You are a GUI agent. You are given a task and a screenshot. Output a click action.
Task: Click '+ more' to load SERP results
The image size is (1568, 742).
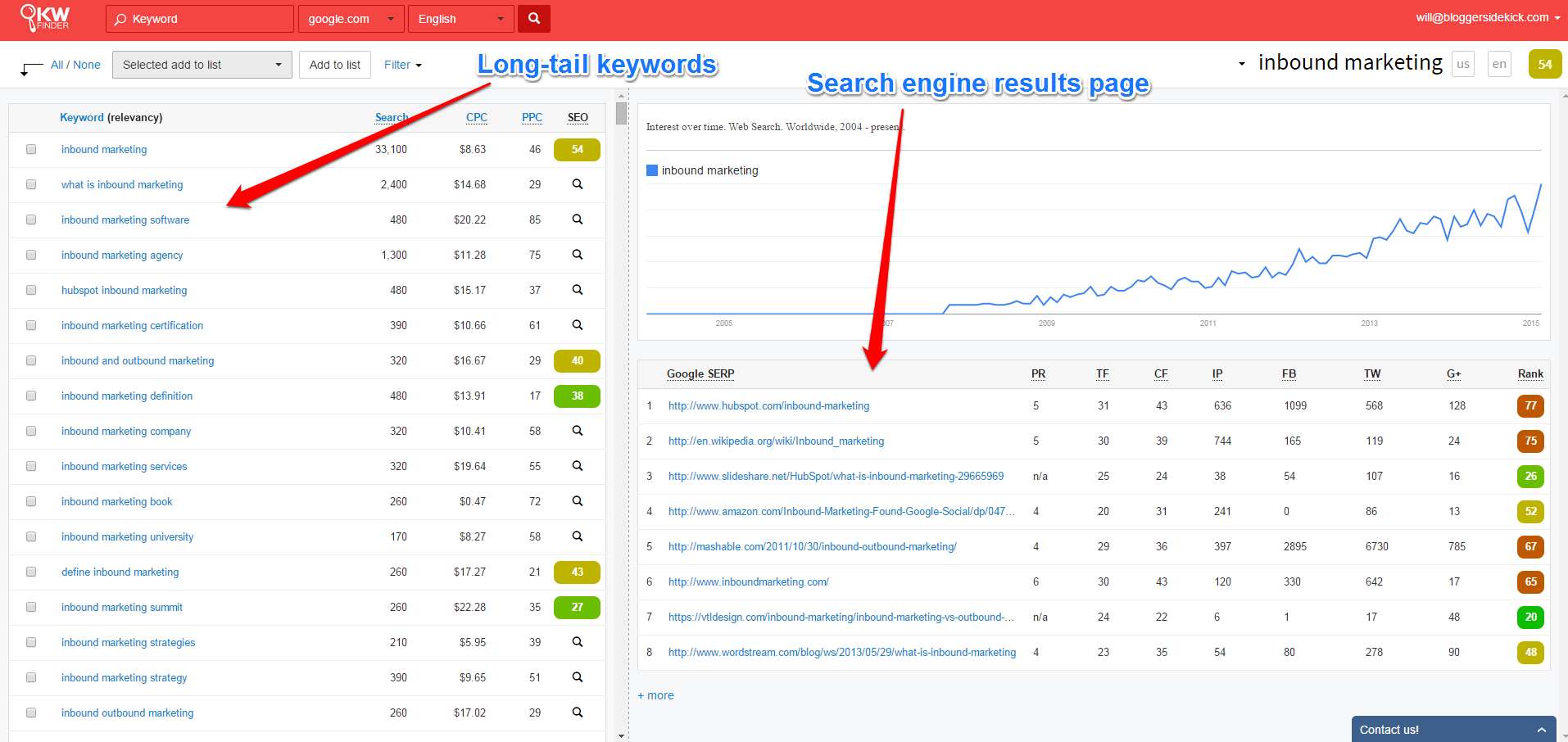(x=655, y=695)
